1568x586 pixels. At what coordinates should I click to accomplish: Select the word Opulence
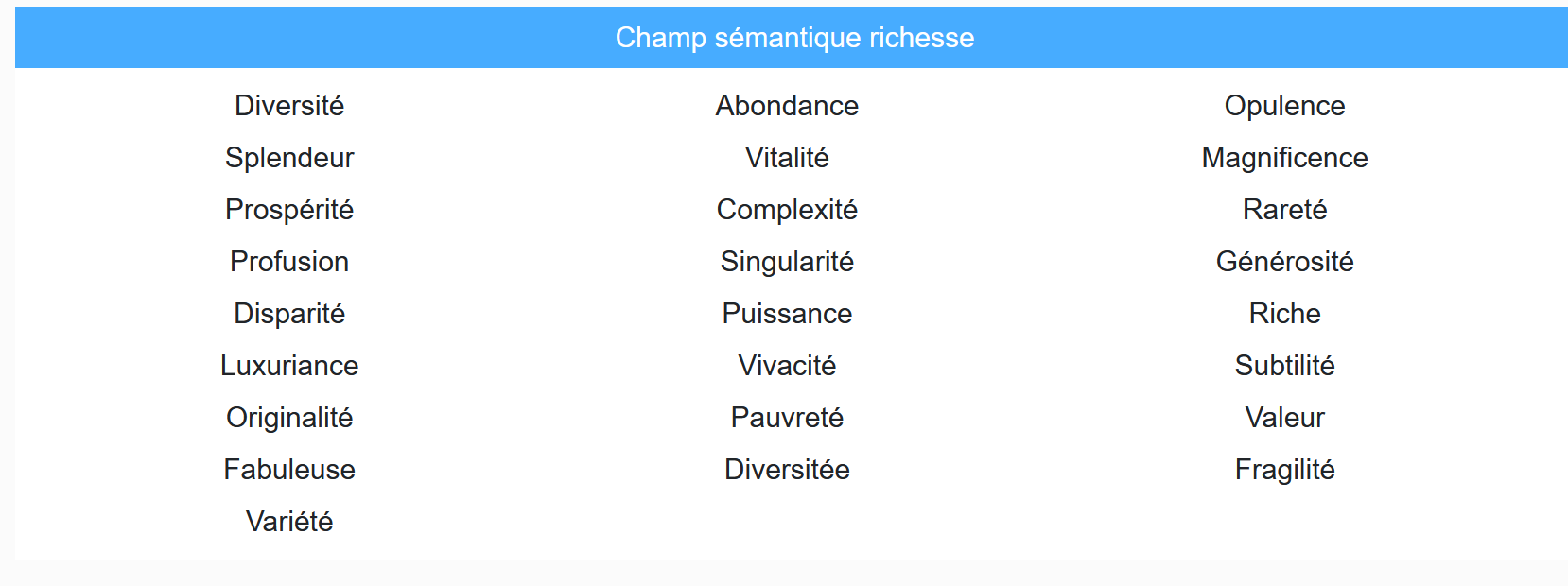1284,106
